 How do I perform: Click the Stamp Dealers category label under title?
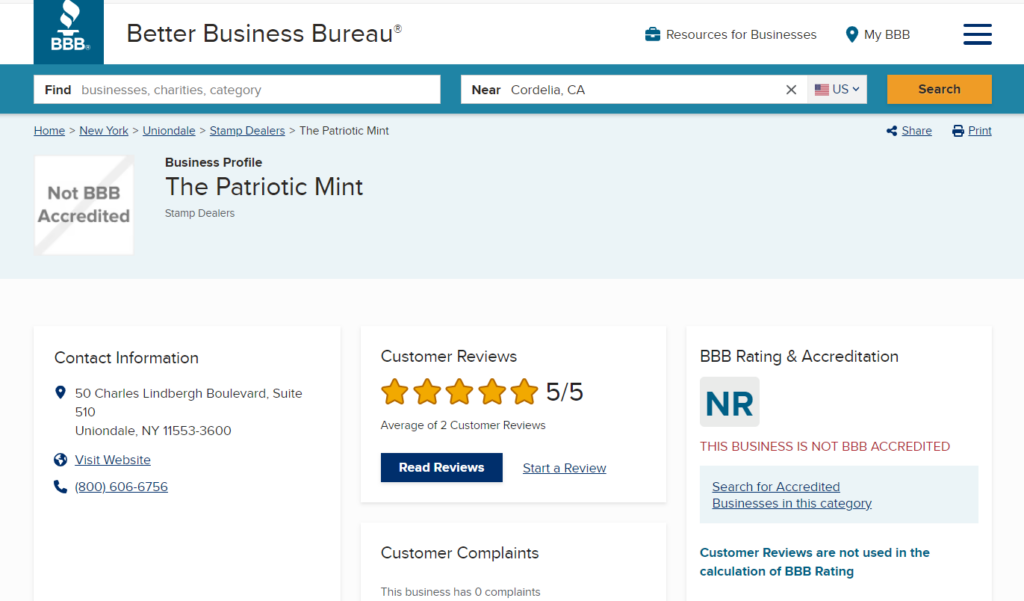tap(200, 213)
